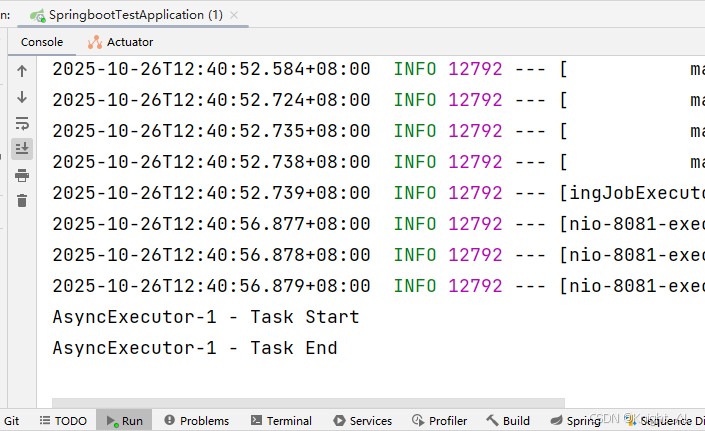The height and width of the screenshot is (431, 705).
Task: Toggle soft-wrap in console
Action: pyautogui.click(x=21, y=123)
